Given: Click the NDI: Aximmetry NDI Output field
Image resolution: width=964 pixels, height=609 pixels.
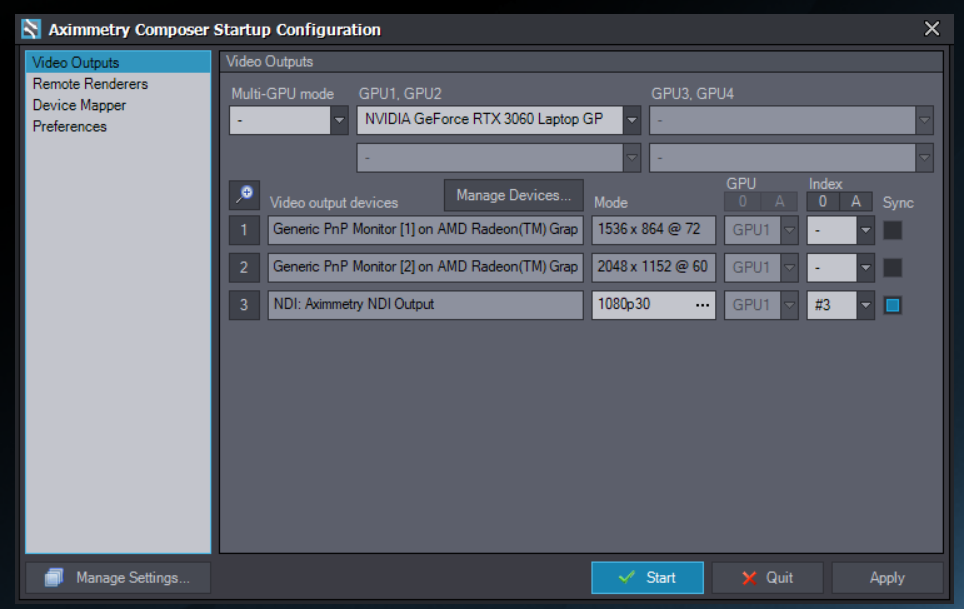Looking at the screenshot, I should pos(425,305).
